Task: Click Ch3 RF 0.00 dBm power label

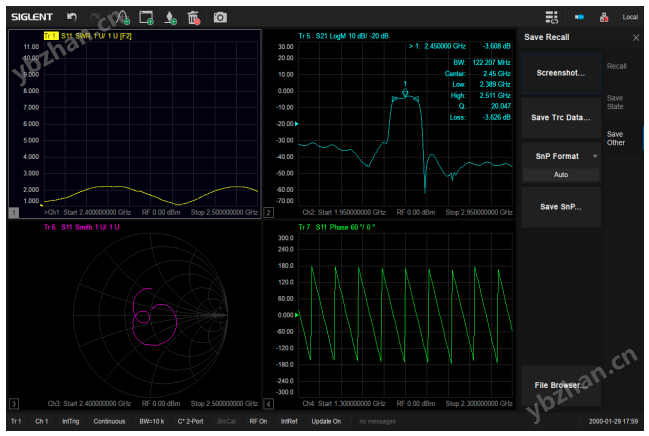Action: coord(161,403)
